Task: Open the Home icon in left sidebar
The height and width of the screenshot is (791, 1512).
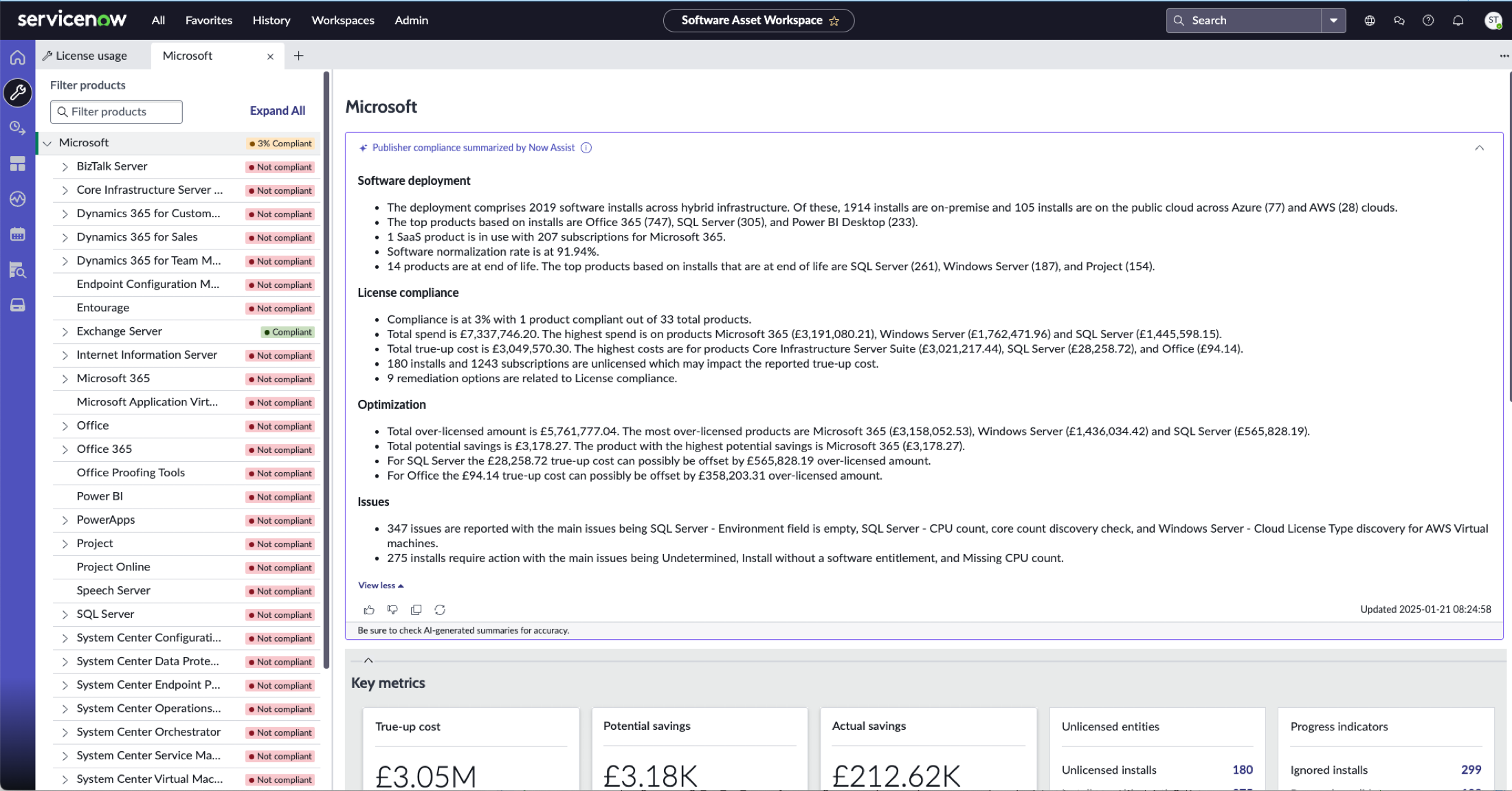Action: tap(18, 57)
